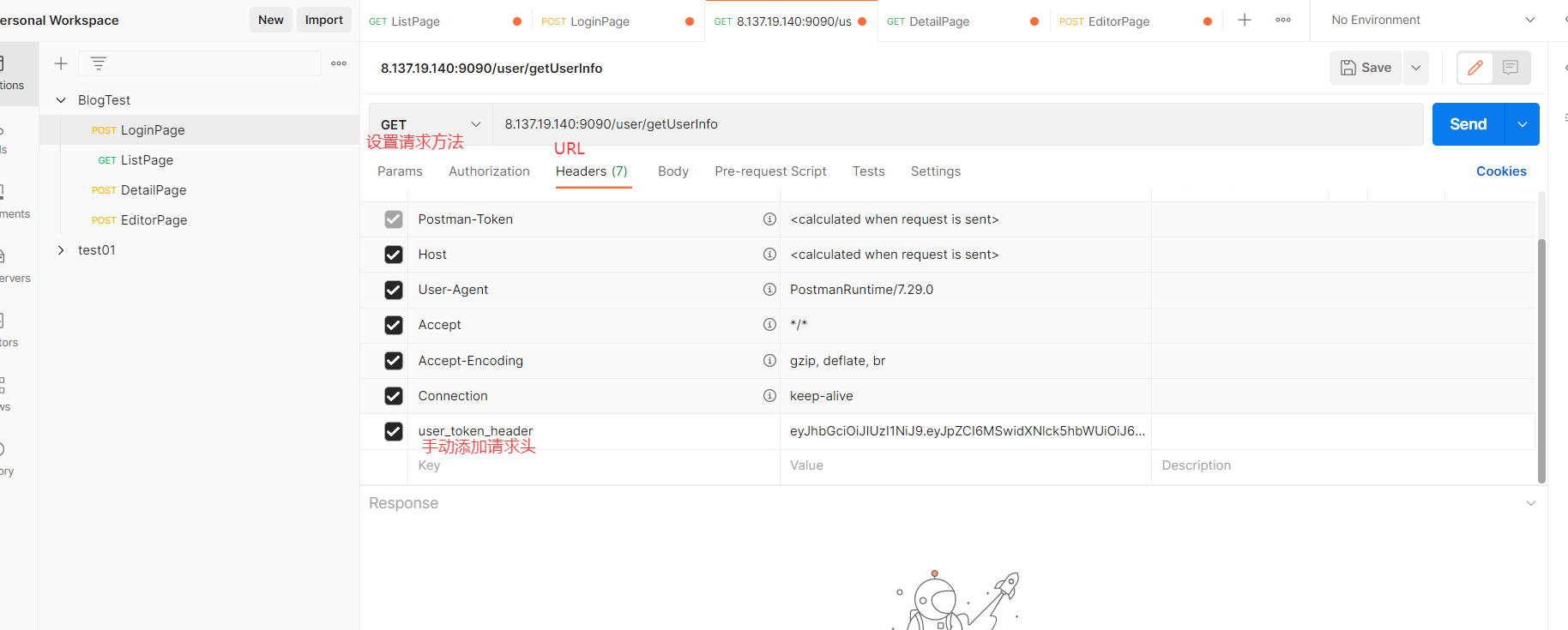Click the headers vertical scrollbar

point(1541,360)
